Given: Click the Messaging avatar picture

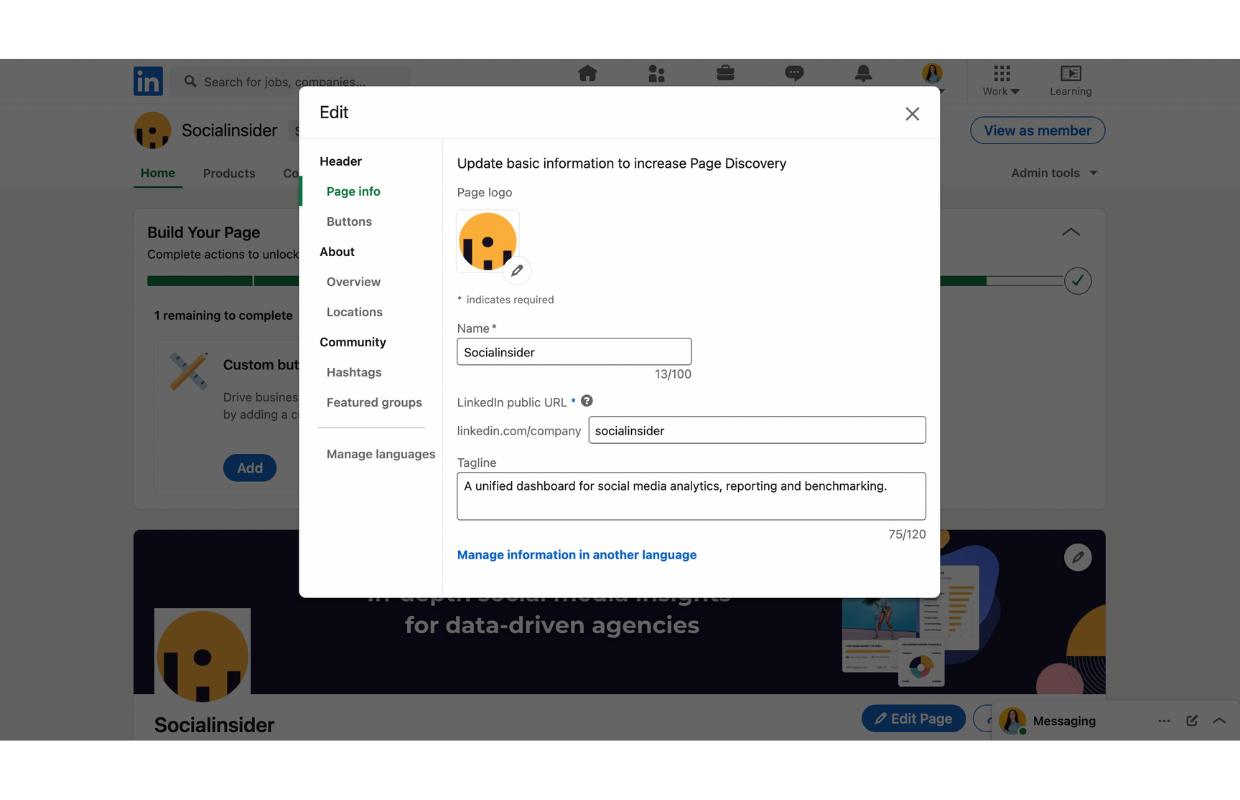Looking at the screenshot, I should pyautogui.click(x=1012, y=721).
